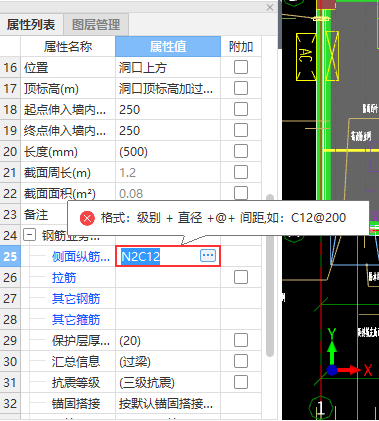Tick 附加 checkbox for 起点伸入墙内 row
This screenshot has height=421, width=379.
[241, 109]
